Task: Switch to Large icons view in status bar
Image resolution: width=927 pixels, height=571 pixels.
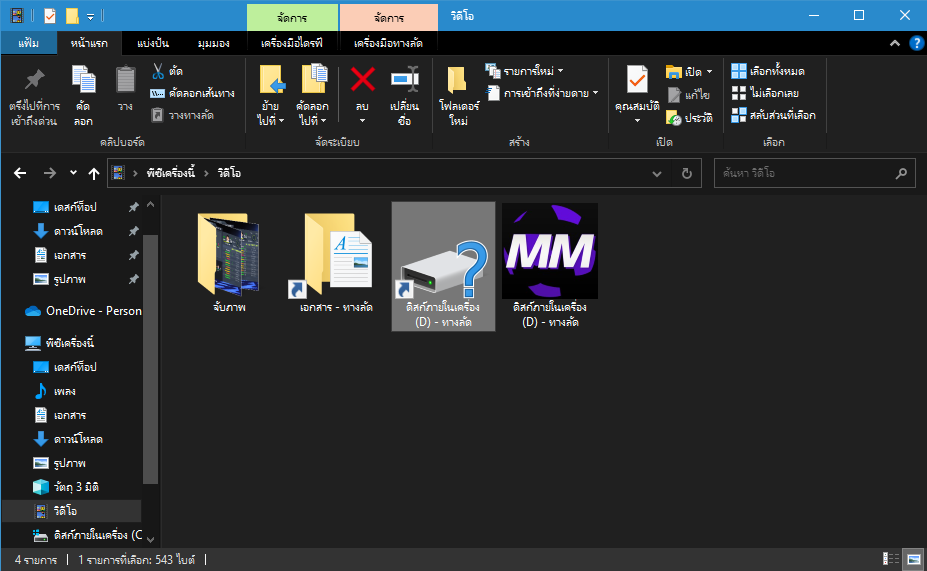Action: point(915,559)
